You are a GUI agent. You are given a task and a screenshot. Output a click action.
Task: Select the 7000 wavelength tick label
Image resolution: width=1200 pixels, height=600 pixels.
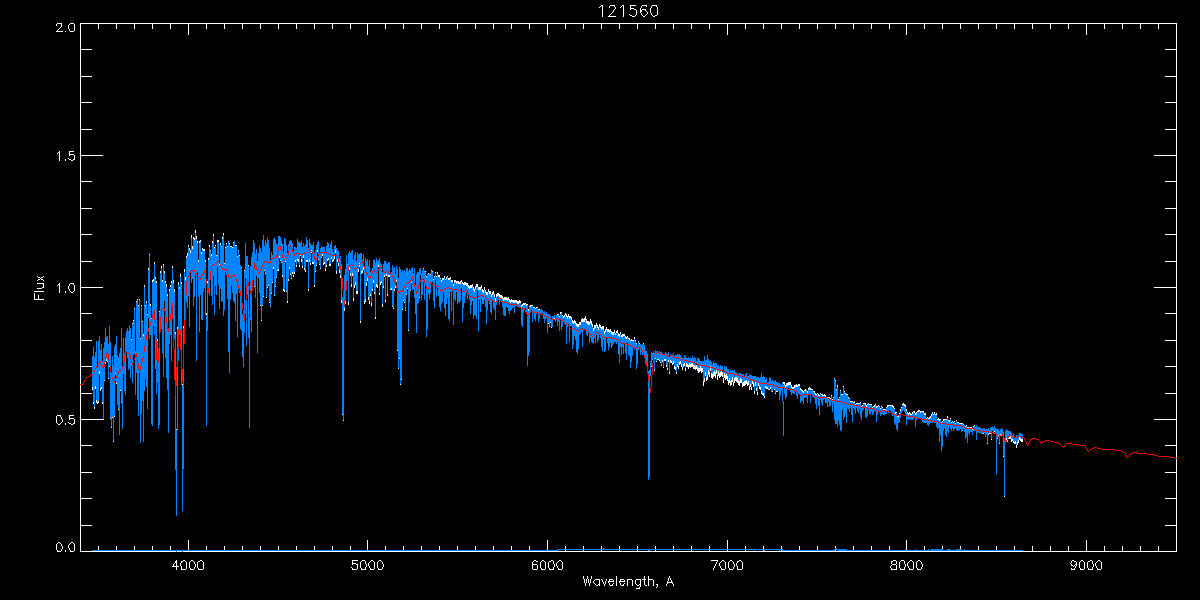(x=727, y=563)
